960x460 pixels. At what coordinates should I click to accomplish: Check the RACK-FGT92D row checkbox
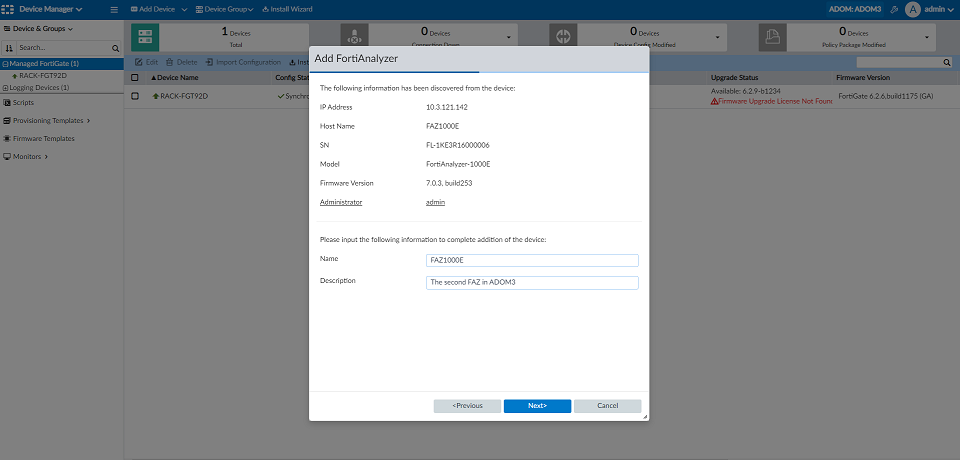coord(135,96)
